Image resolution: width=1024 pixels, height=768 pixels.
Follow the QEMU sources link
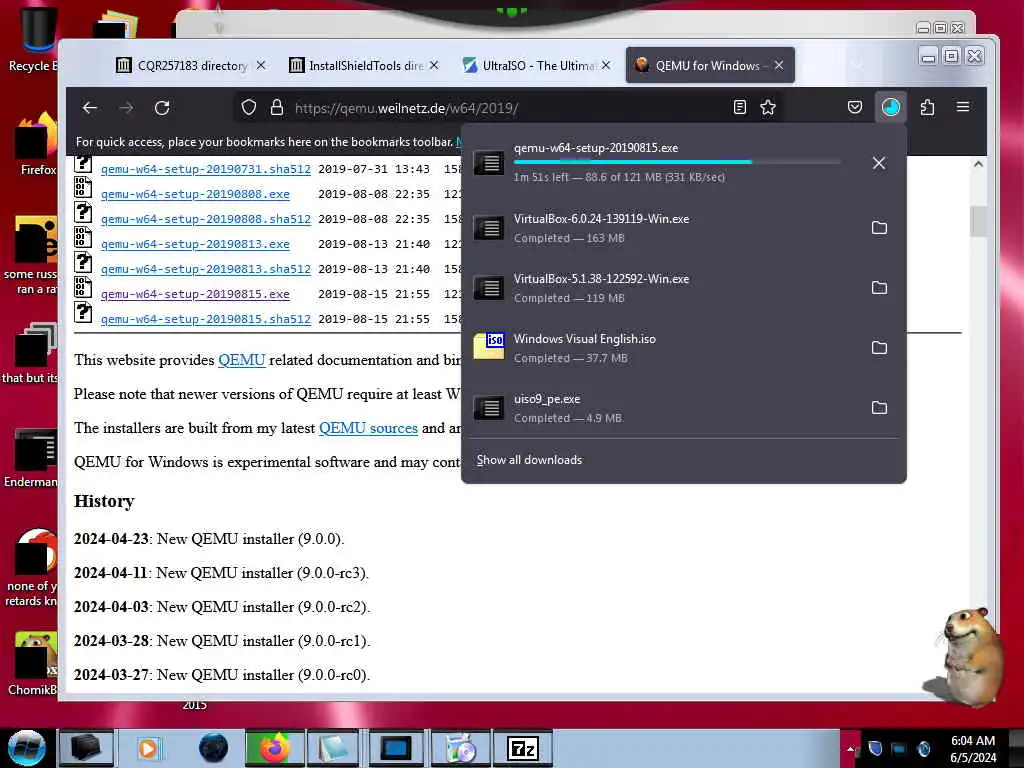(x=368, y=428)
